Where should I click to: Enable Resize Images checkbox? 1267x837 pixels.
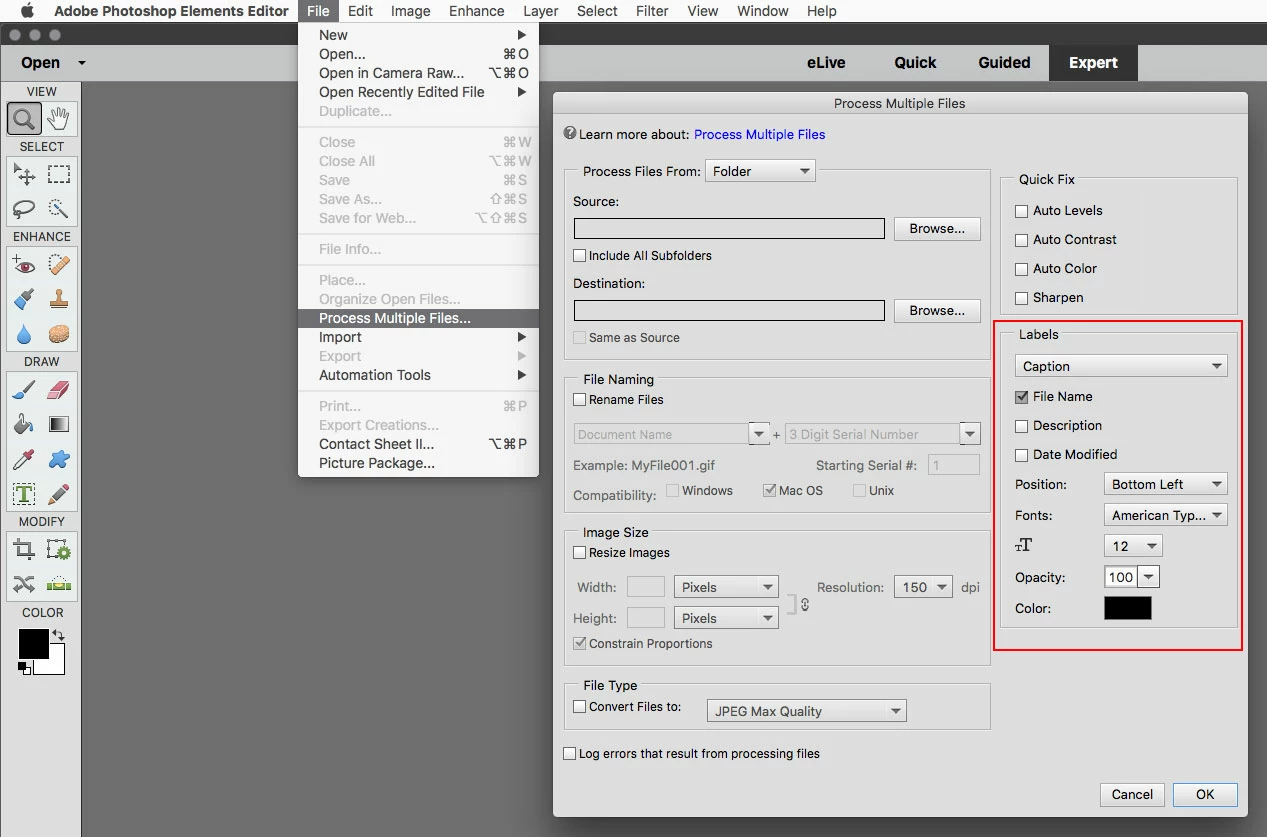click(580, 552)
